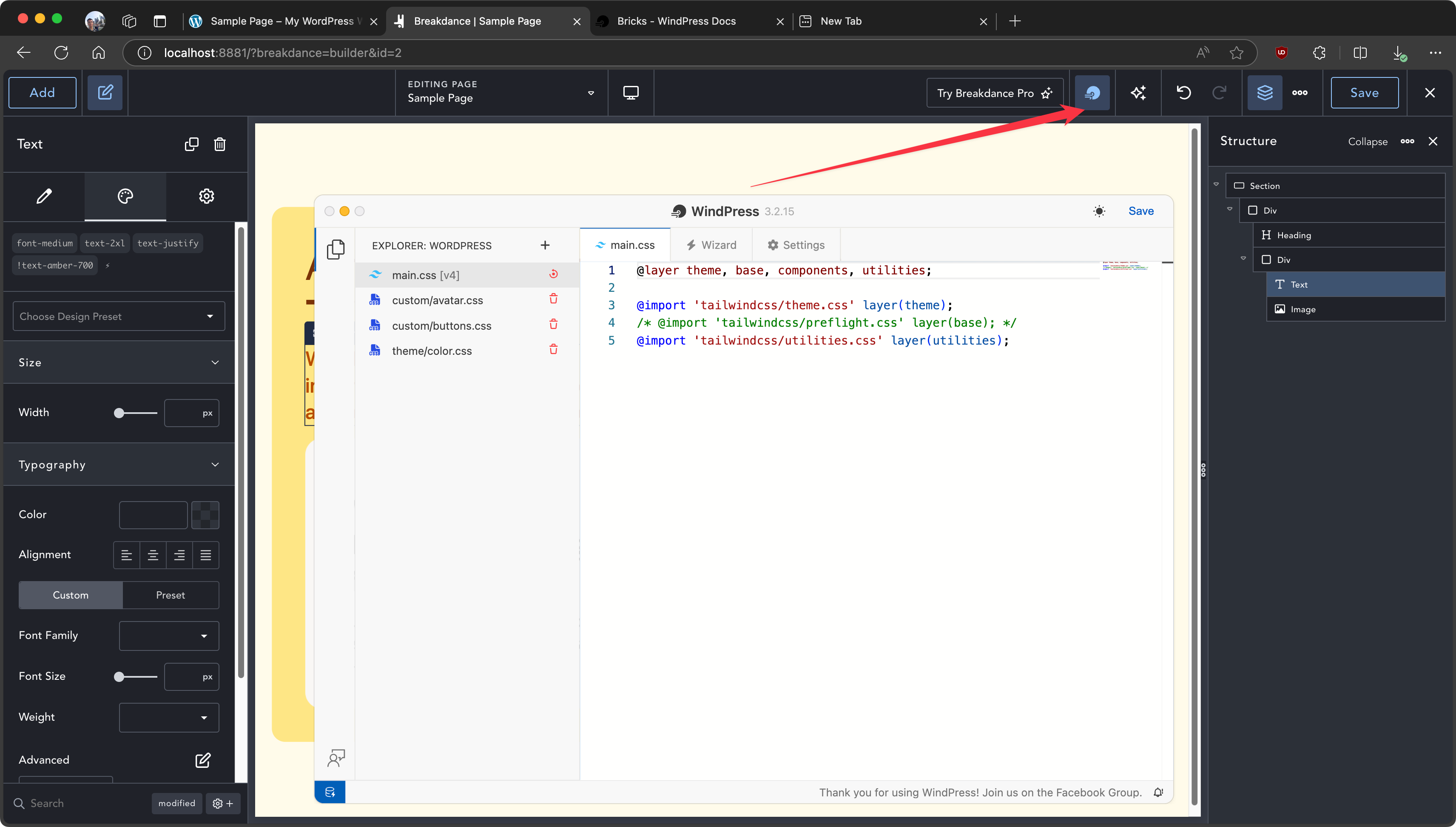
Task: Duplicate the Text element with the copy icon
Action: (191, 144)
